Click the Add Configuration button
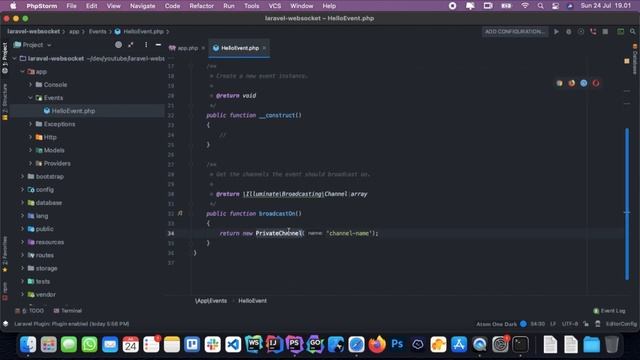640x360 pixels. click(514, 31)
